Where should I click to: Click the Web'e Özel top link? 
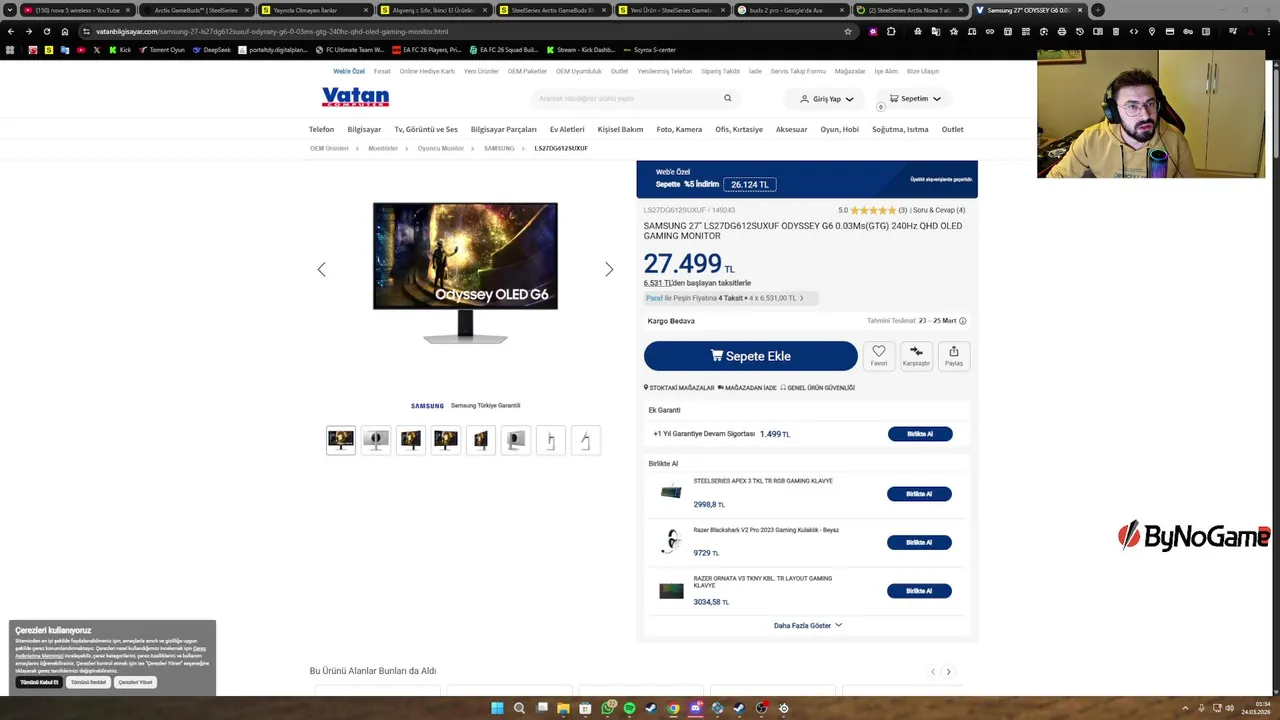pyautogui.click(x=349, y=71)
